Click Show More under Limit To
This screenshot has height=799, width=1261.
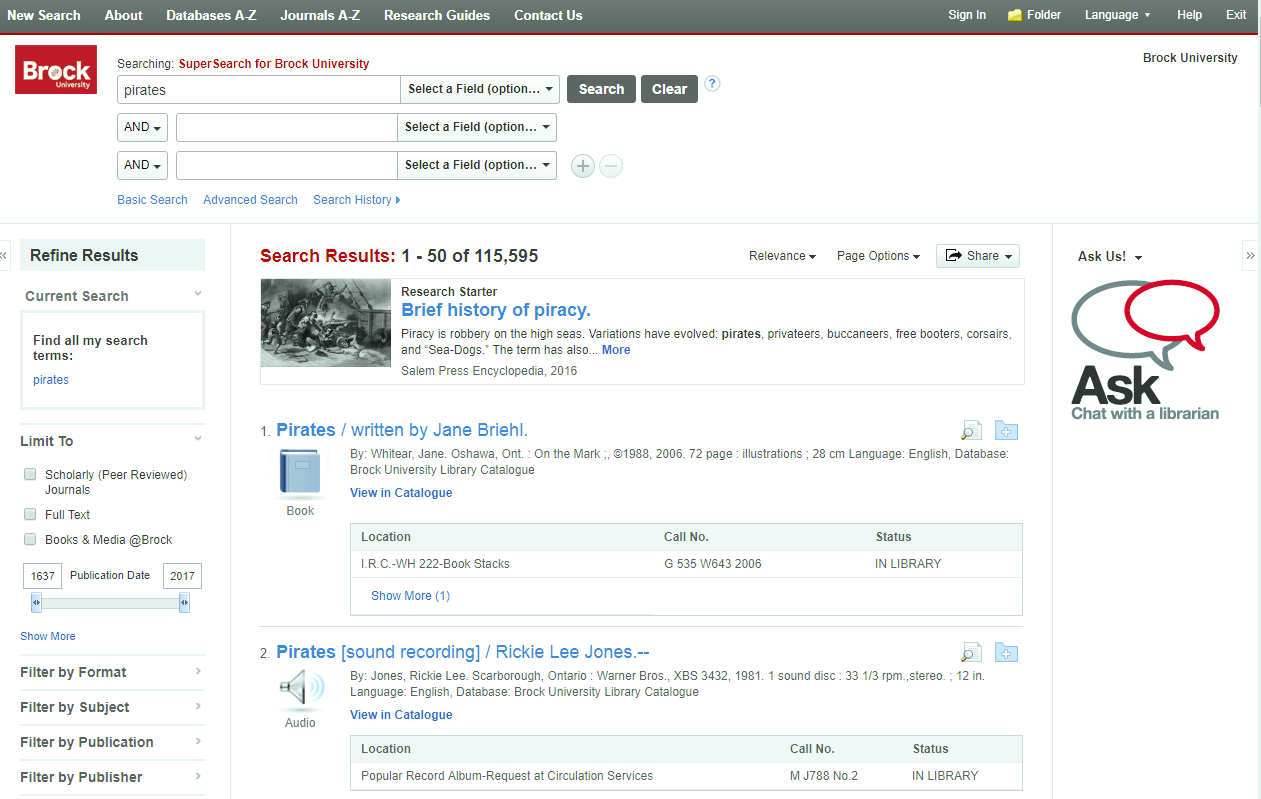(x=48, y=636)
